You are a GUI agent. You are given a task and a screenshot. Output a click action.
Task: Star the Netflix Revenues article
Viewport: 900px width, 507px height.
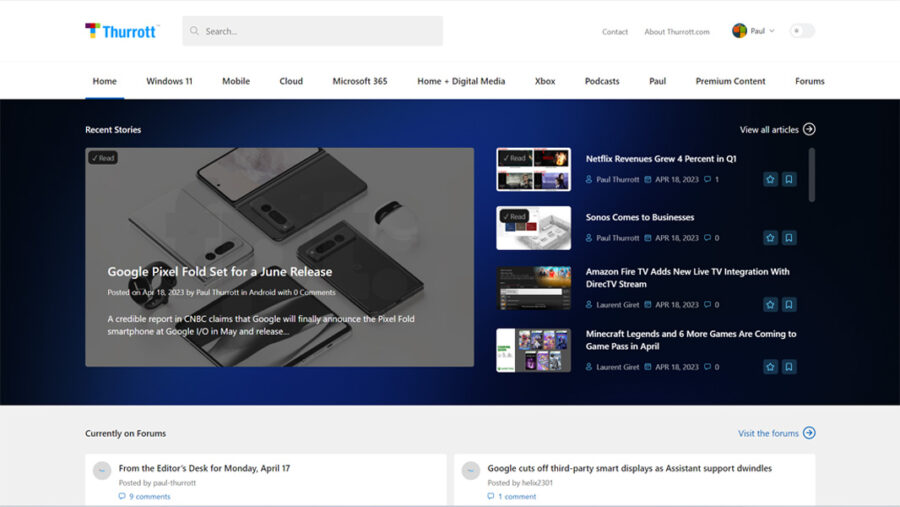tap(770, 180)
